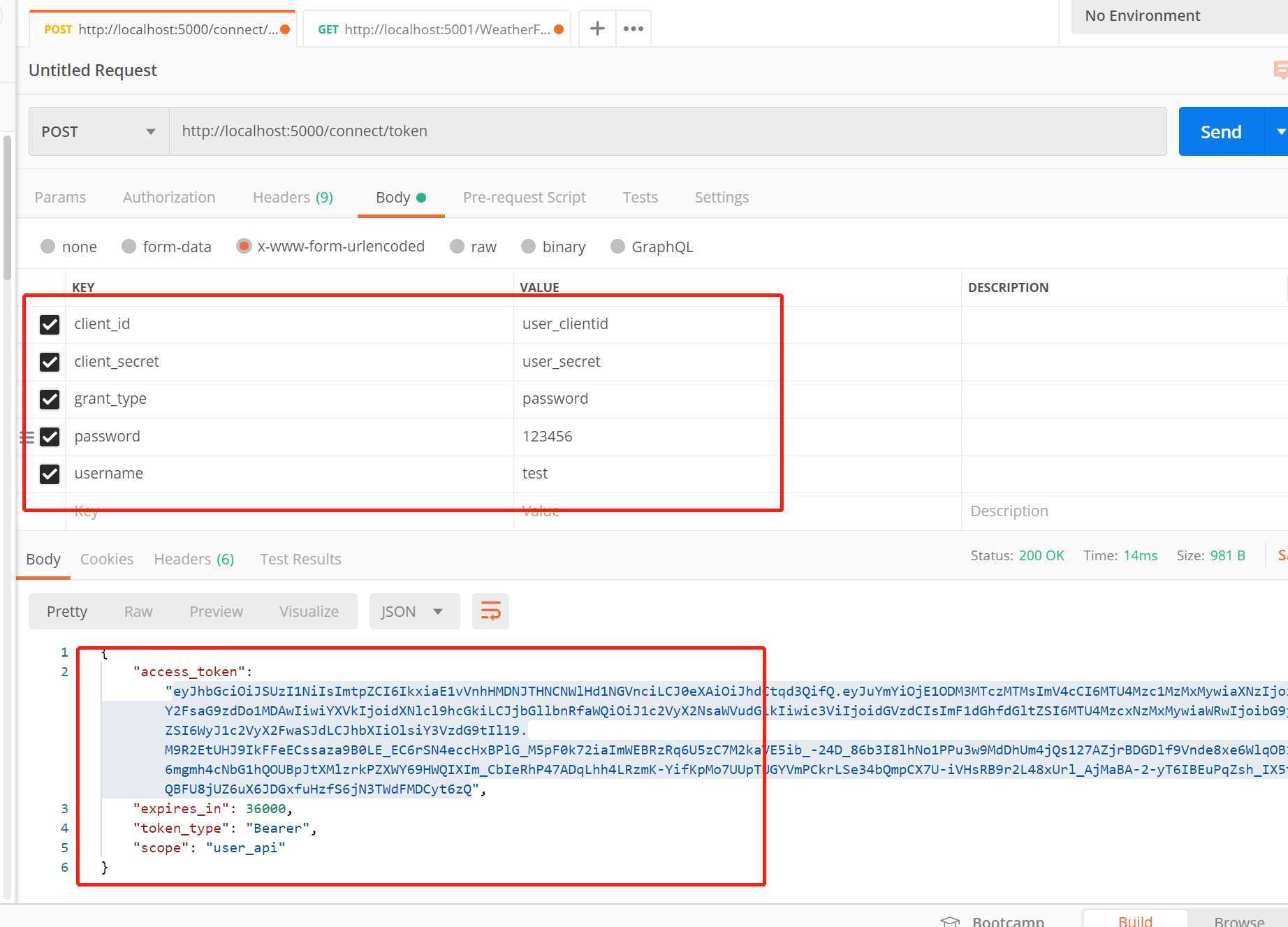
Task: Click the drag handle beside password row
Action: tap(27, 437)
